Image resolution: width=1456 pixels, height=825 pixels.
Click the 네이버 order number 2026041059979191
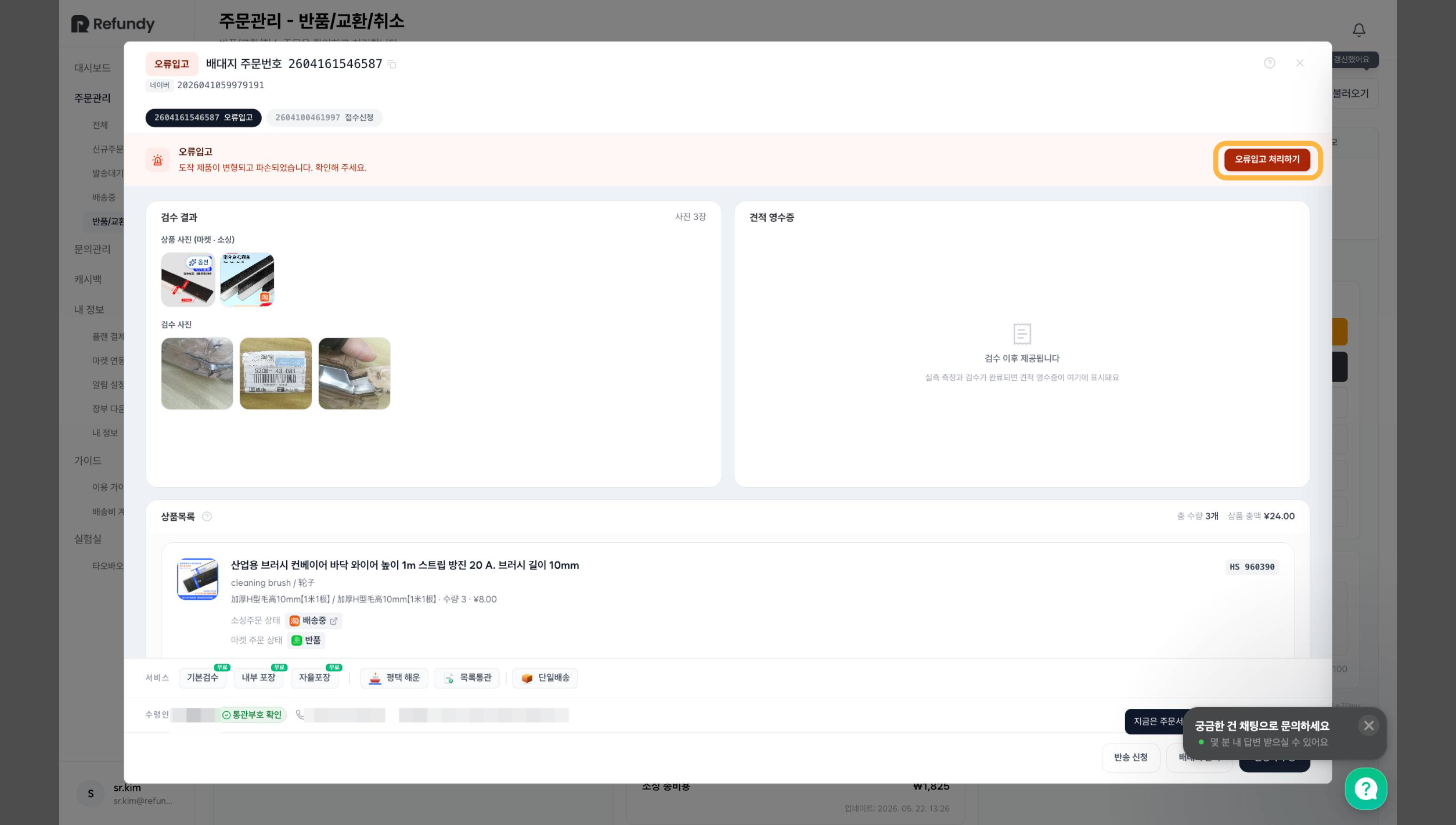221,85
